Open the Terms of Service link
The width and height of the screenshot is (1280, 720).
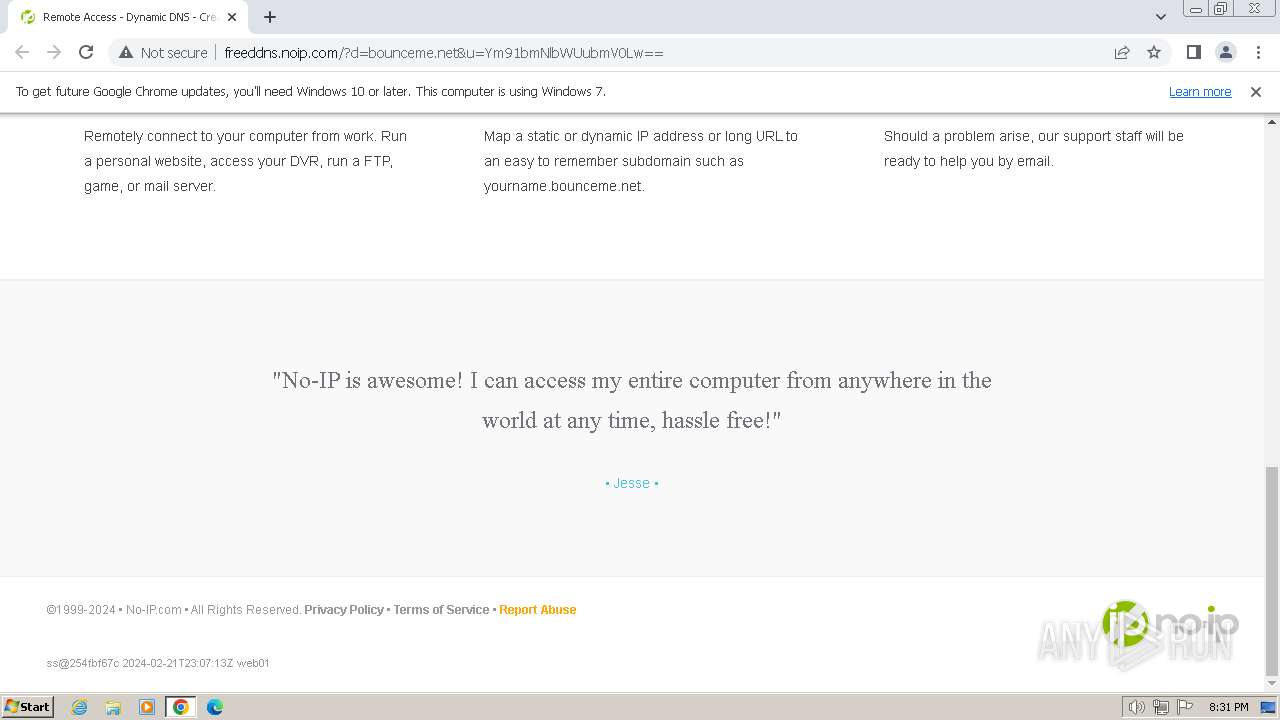[x=441, y=609]
